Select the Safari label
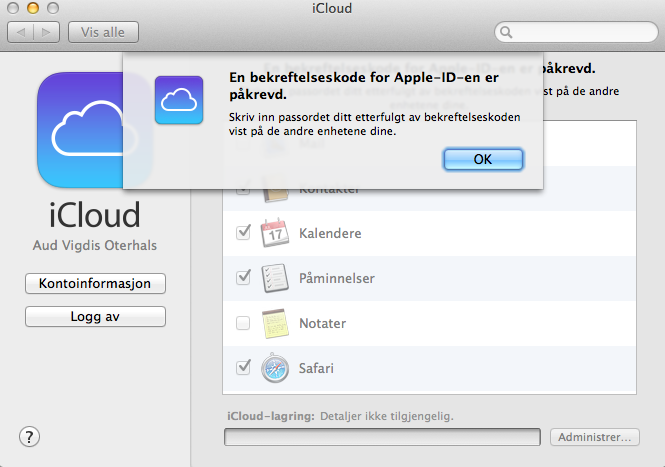Viewport: 665px width, 467px height. click(x=316, y=368)
